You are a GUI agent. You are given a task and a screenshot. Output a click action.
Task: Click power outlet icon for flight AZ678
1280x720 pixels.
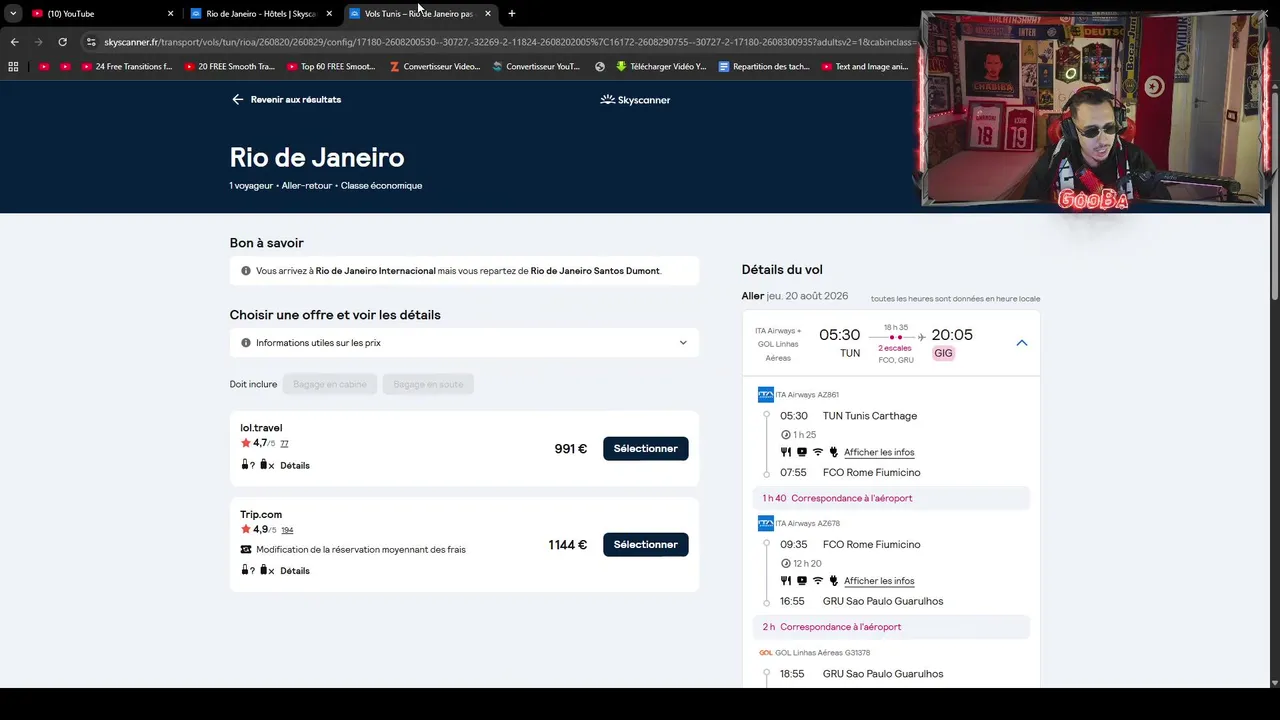[833, 581]
